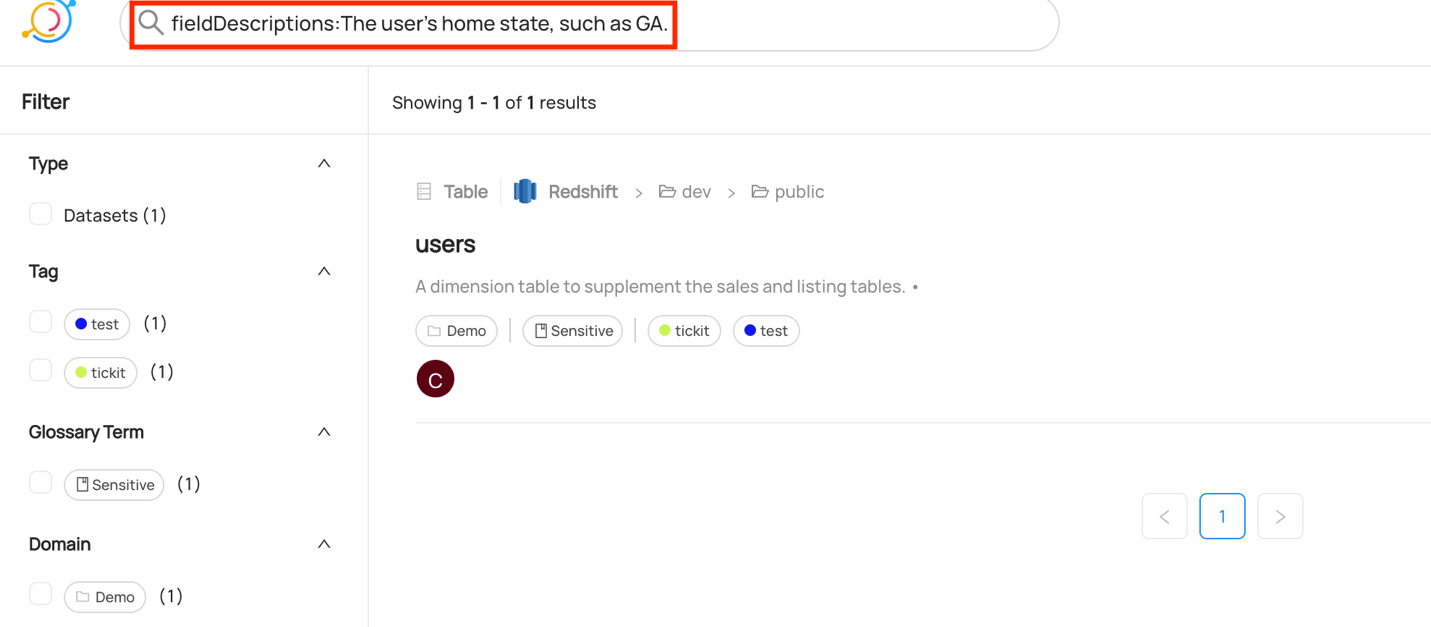This screenshot has width=1431, height=627.
Task: Click the dev folder breadcrumb icon
Action: point(667,191)
